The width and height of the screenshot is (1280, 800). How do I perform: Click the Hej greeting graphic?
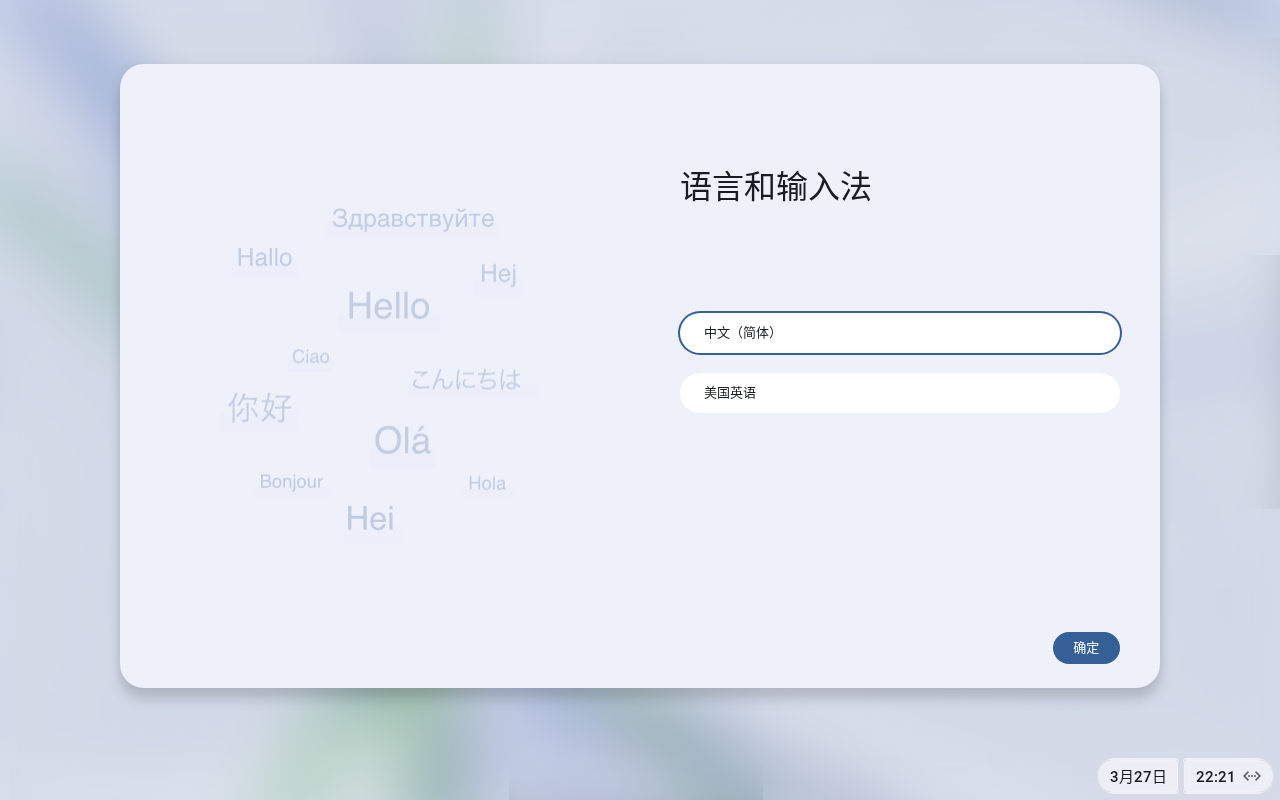[498, 273]
